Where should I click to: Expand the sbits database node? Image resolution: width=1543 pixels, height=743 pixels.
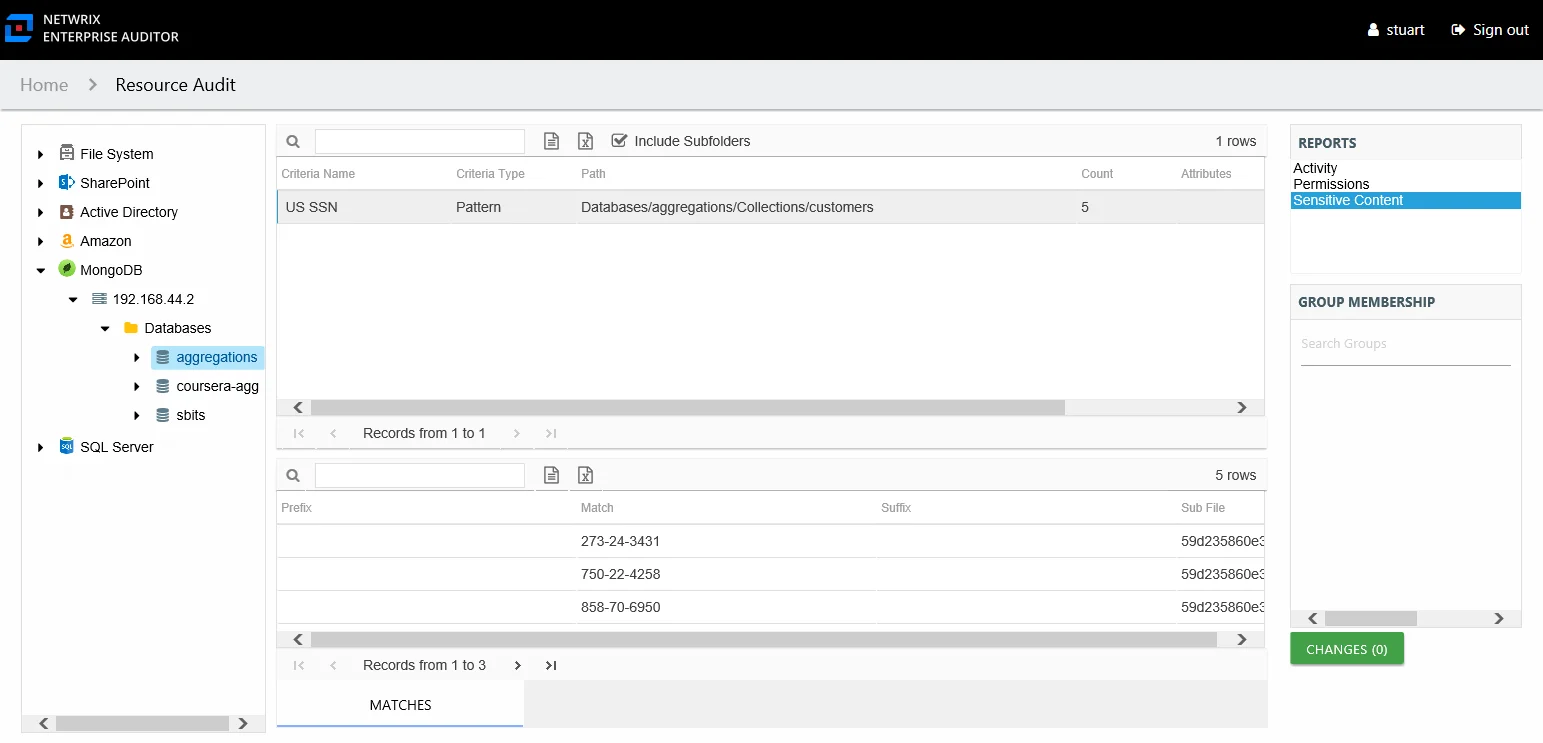137,415
